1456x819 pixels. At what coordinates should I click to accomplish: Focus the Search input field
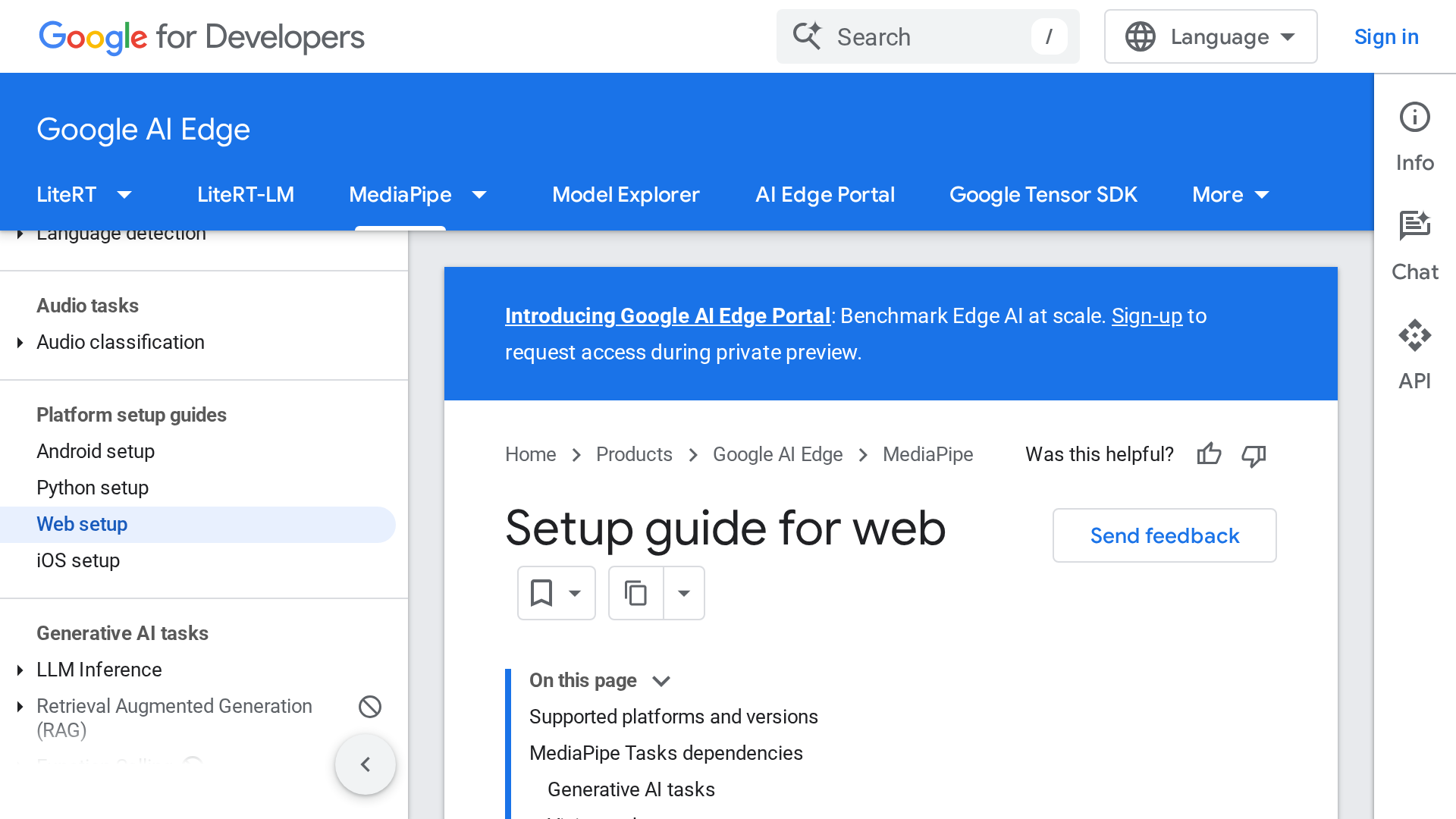coord(927,36)
